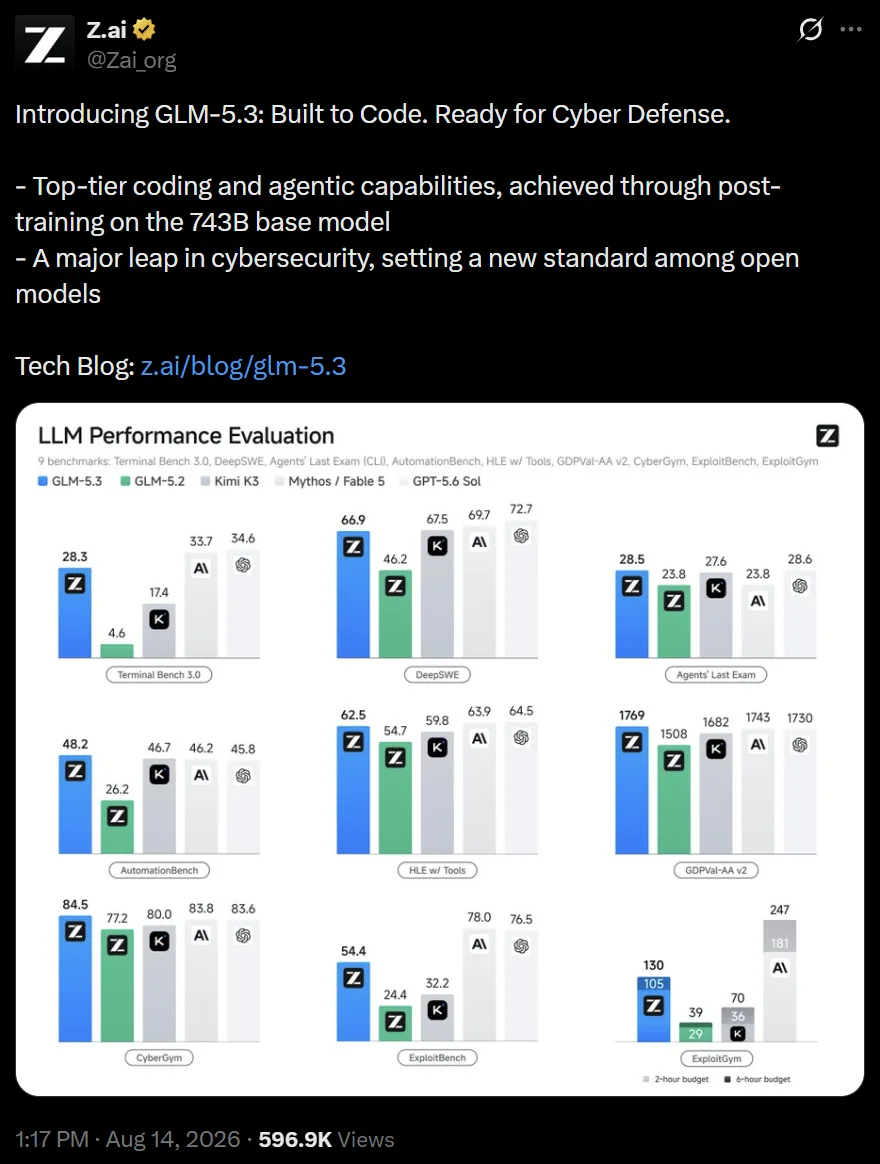Click the Z.ai profile avatar
880x1164 pixels.
tap(45, 43)
